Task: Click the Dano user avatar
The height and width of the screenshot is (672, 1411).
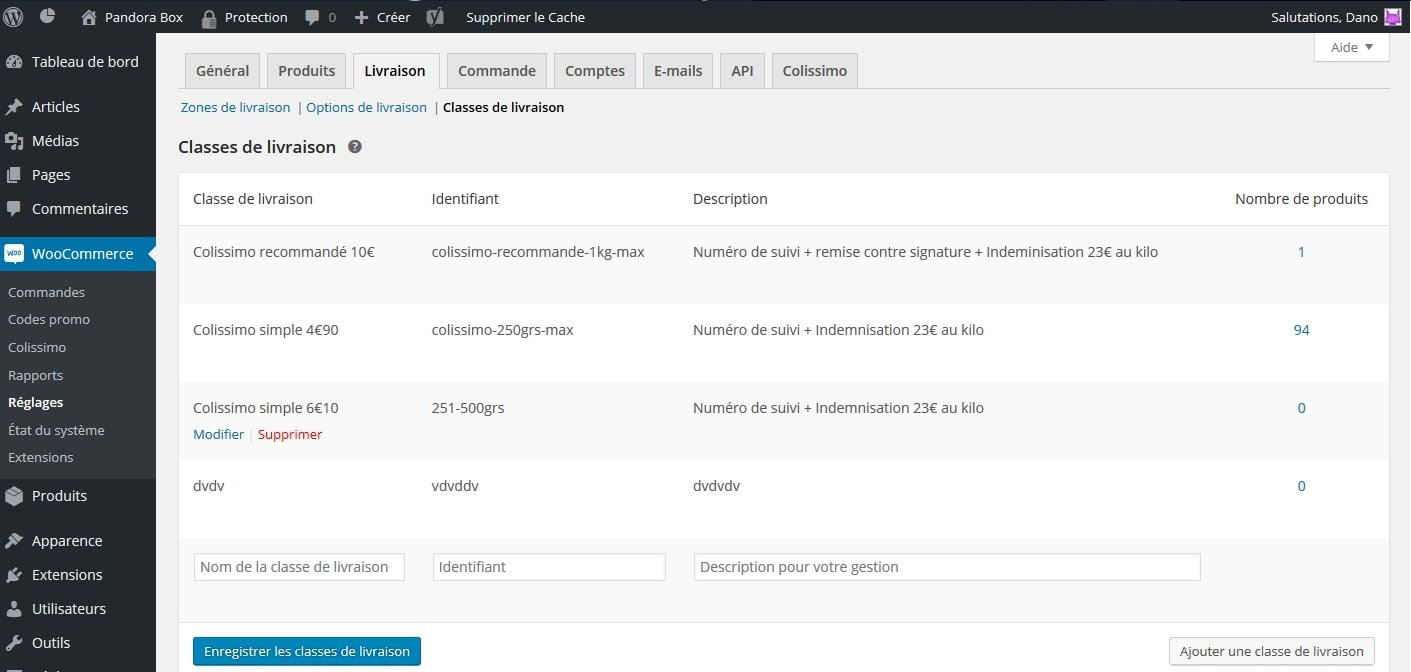Action: tap(1392, 17)
